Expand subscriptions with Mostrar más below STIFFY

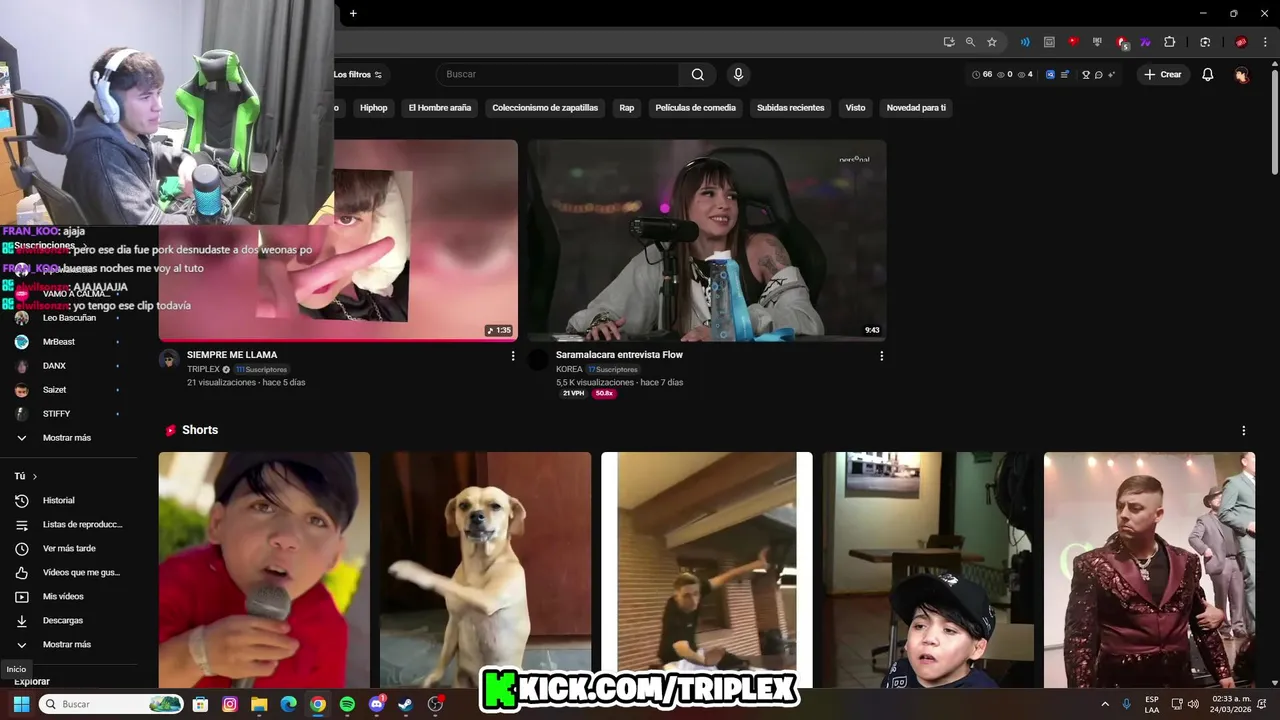point(68,438)
